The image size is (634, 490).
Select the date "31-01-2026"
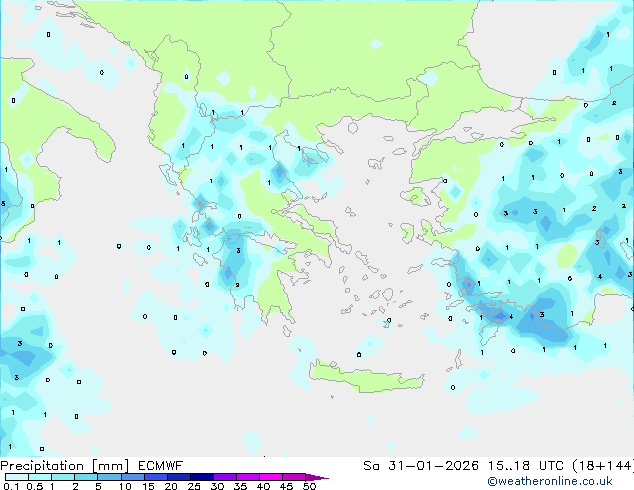click(433, 466)
